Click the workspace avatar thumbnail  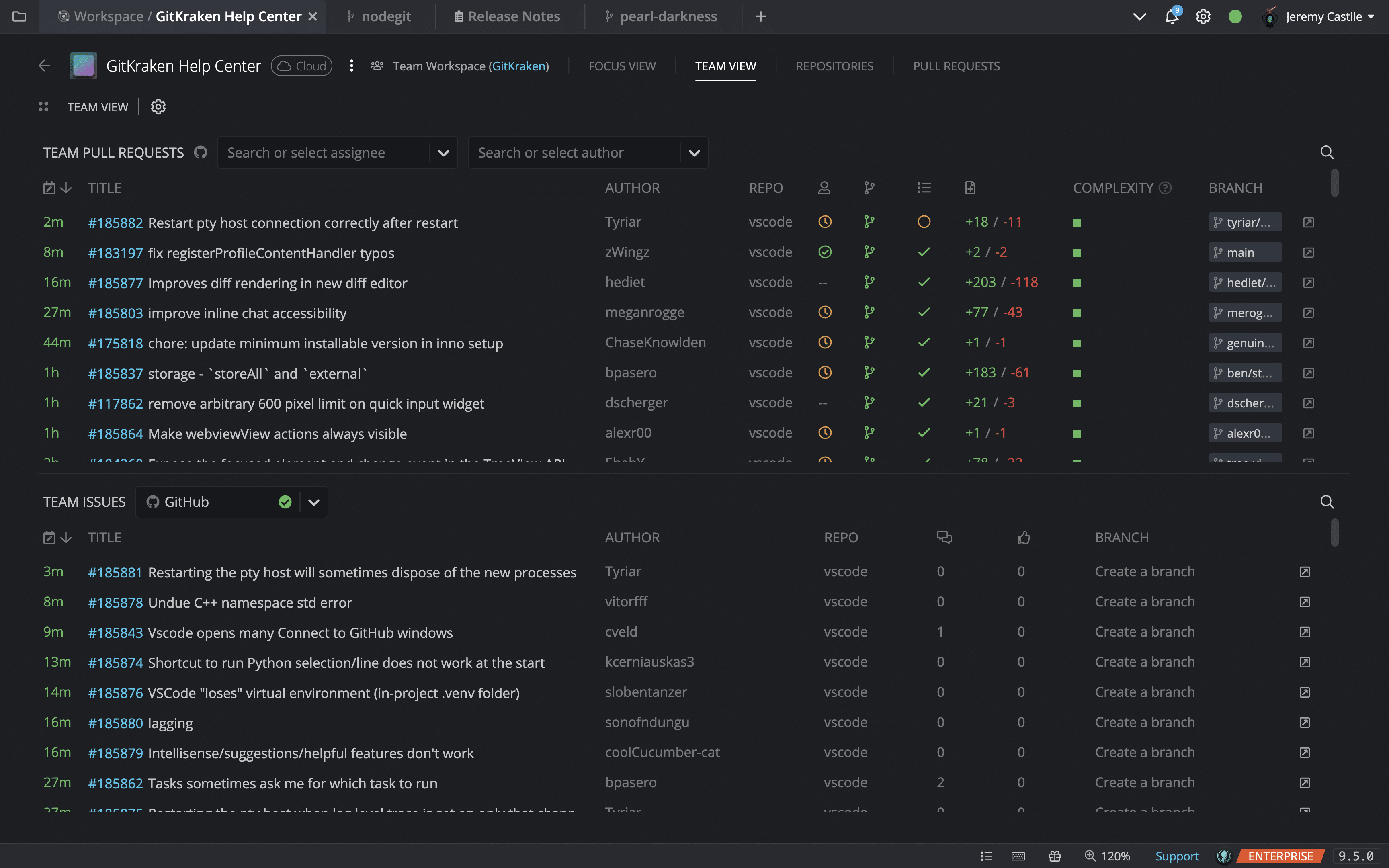83,66
